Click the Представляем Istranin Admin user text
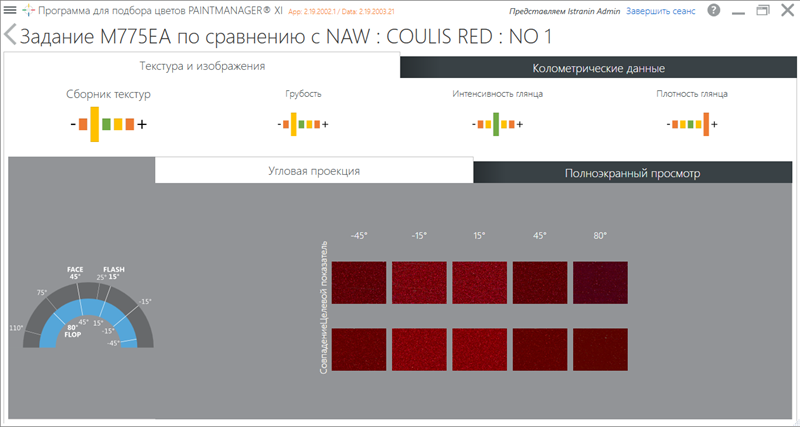800x427 pixels. [565, 11]
